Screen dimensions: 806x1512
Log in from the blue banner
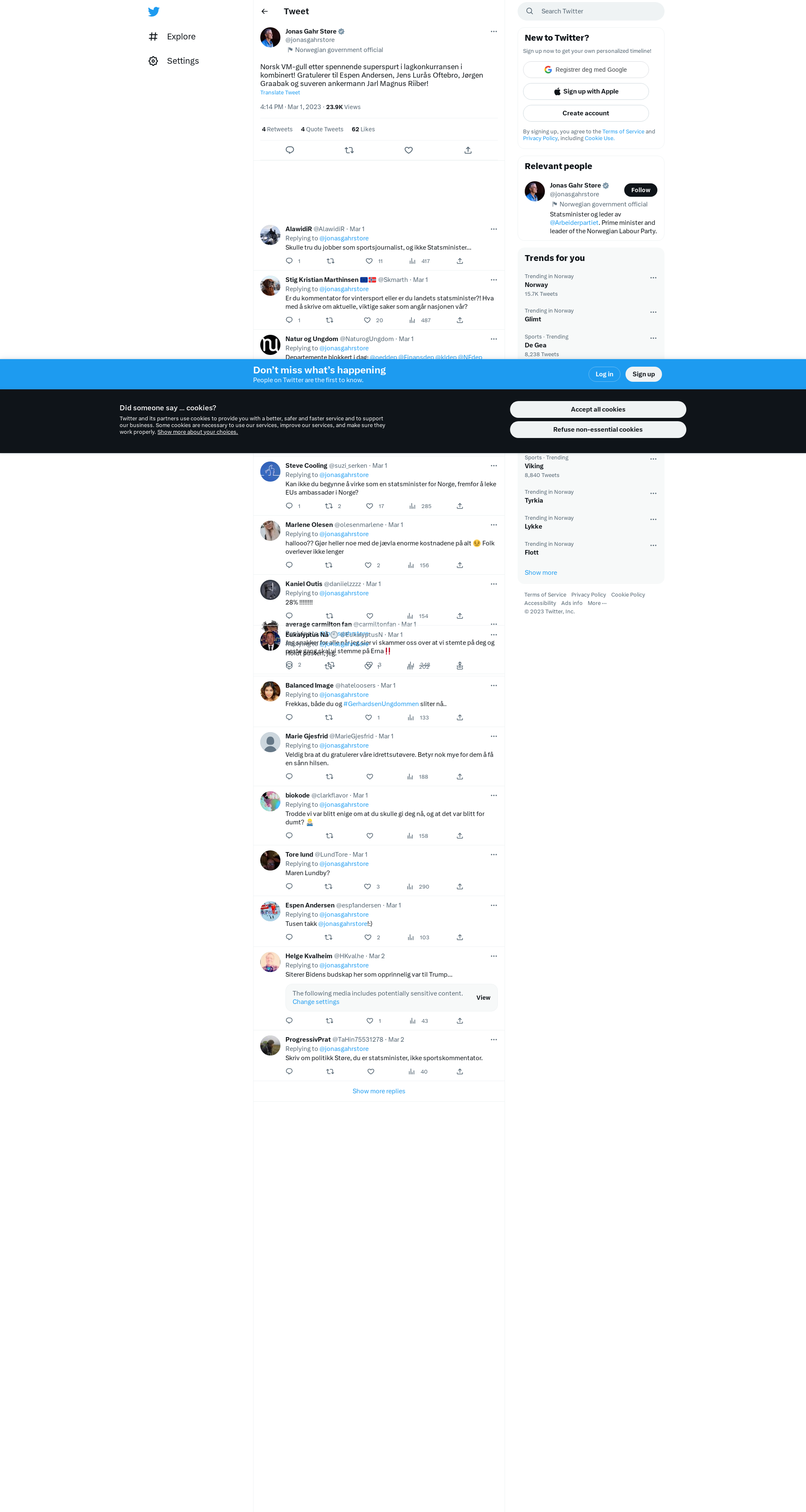pos(604,375)
